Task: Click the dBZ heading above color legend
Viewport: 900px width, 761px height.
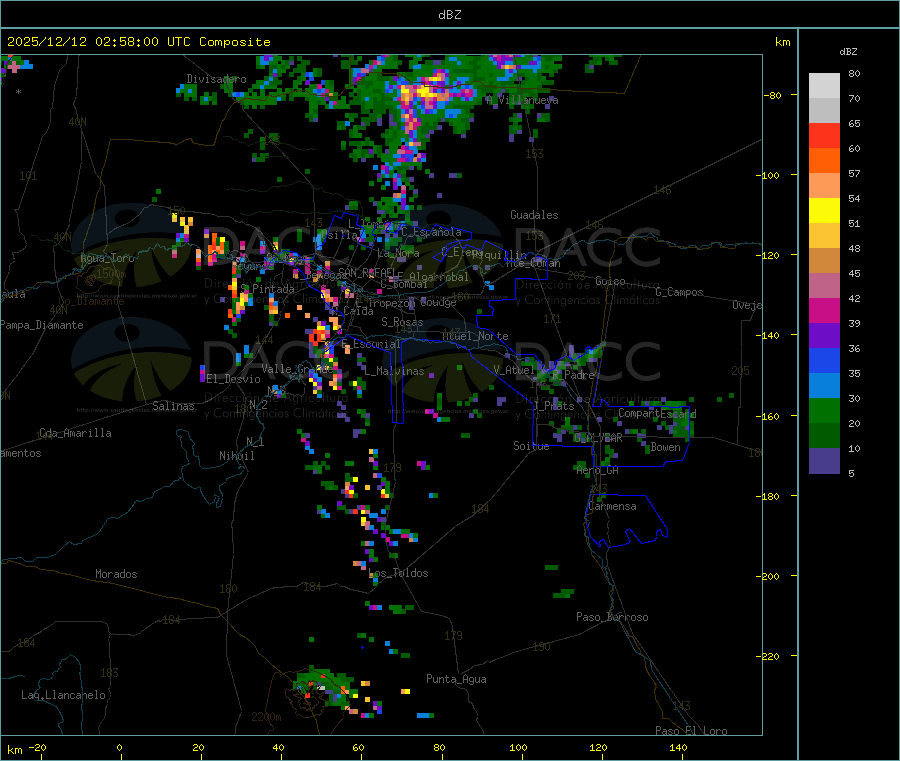Action: [x=848, y=52]
